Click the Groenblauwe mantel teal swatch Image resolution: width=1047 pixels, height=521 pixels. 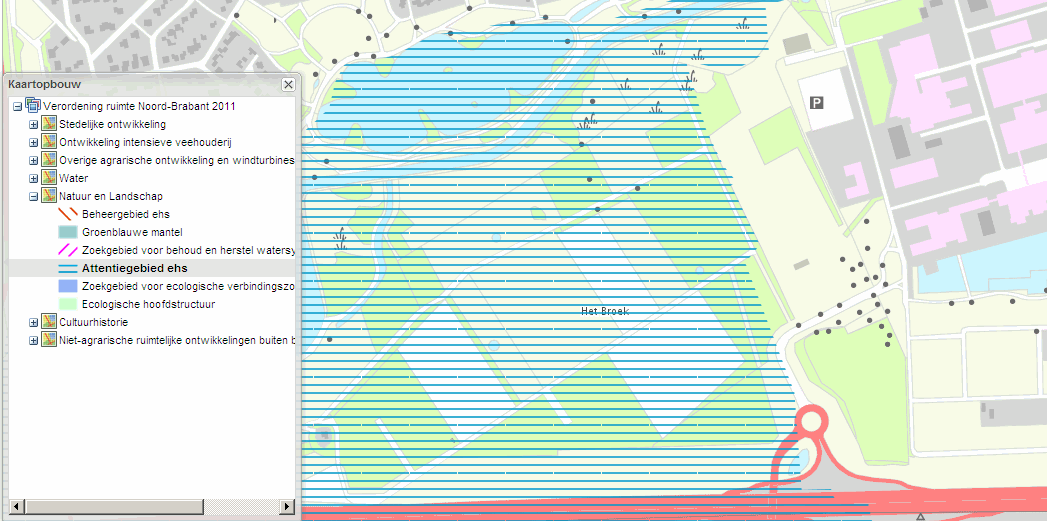68,232
